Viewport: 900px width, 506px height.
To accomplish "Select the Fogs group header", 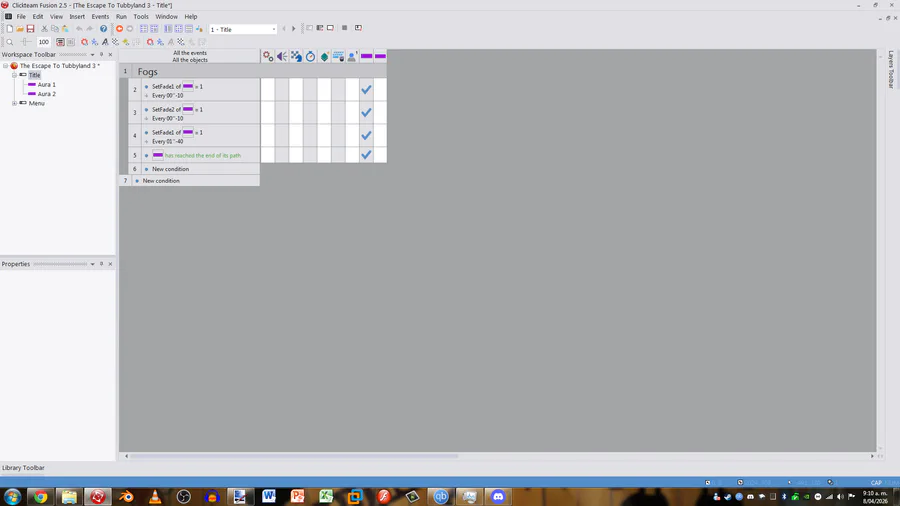I will pyautogui.click(x=253, y=72).
